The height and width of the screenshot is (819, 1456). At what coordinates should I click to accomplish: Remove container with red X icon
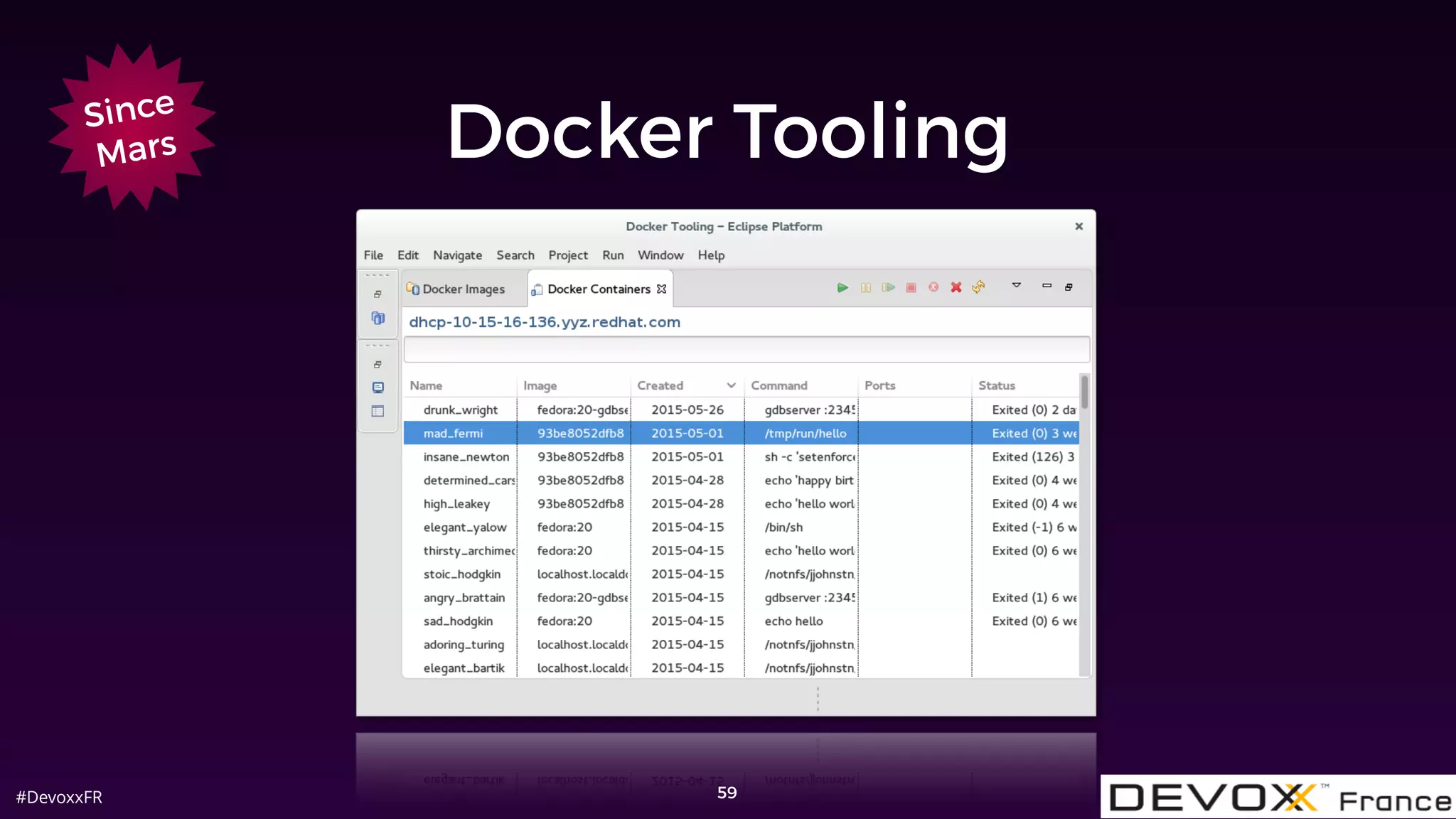[956, 287]
